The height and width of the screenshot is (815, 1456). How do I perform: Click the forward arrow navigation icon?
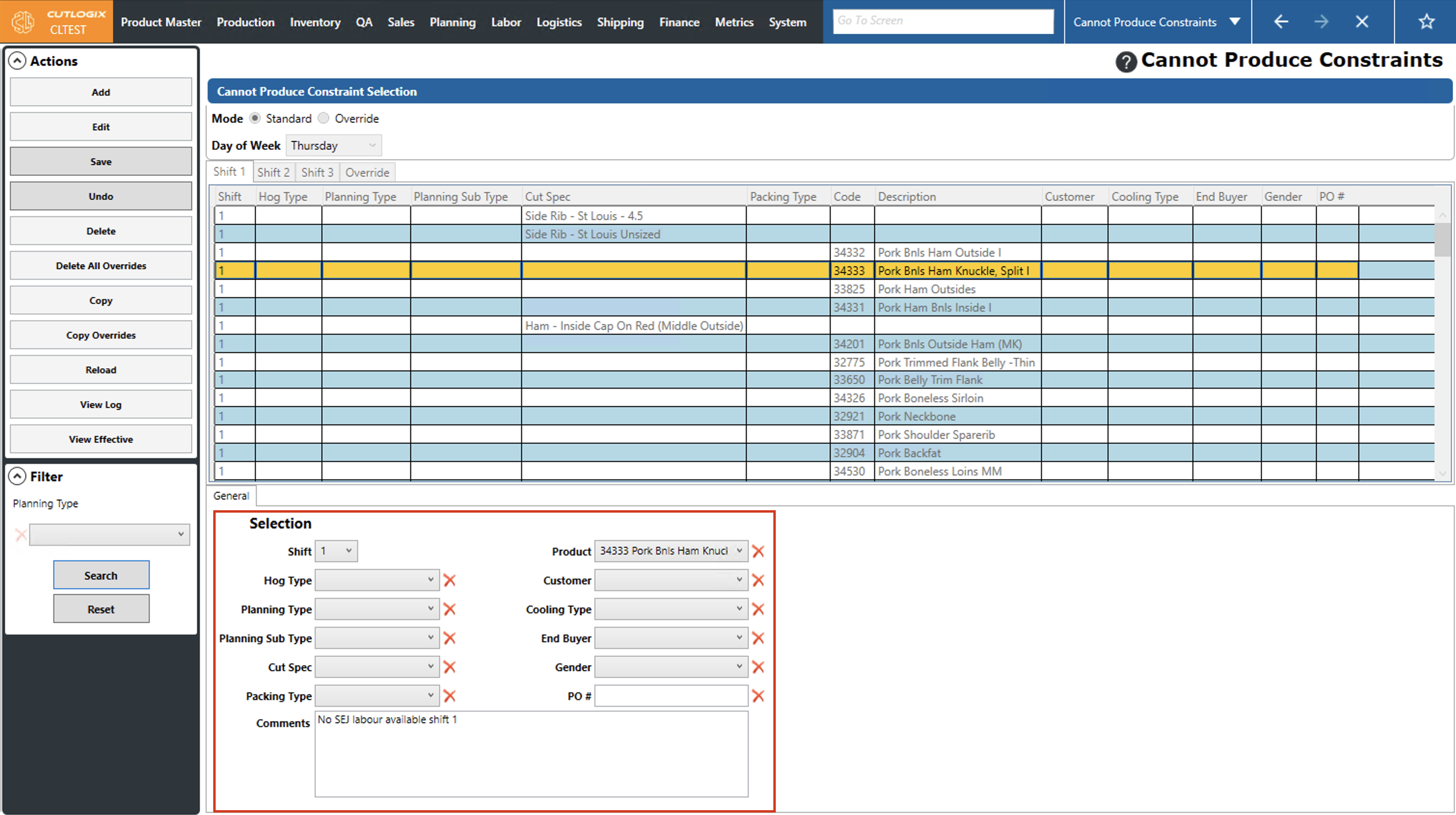coord(1321,22)
